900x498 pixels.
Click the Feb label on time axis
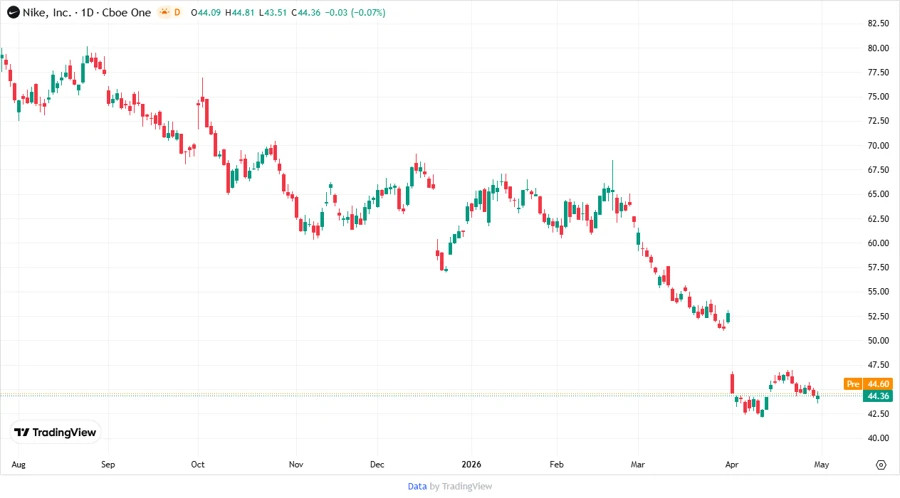click(556, 464)
